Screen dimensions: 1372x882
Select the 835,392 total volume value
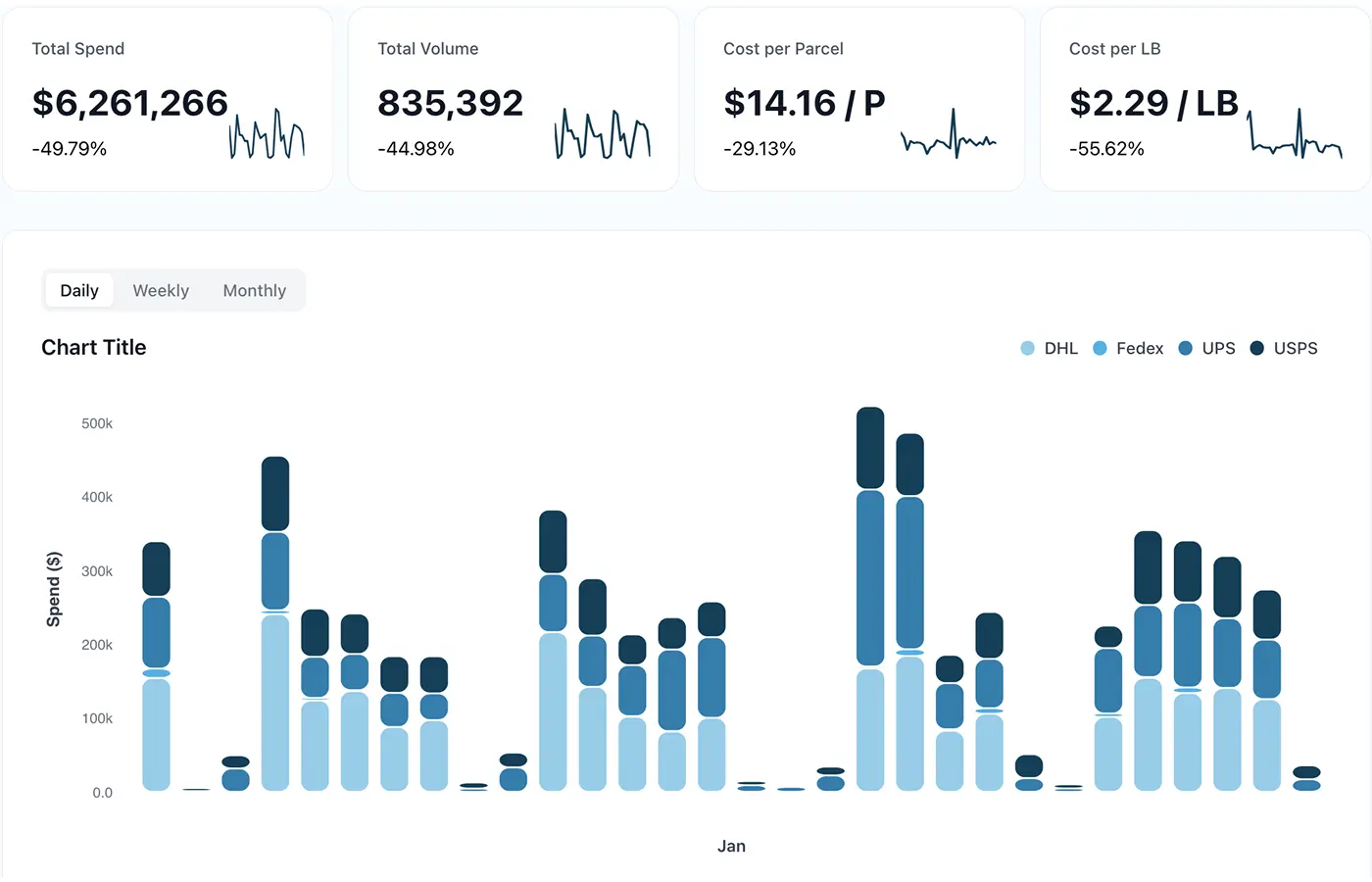point(451,103)
